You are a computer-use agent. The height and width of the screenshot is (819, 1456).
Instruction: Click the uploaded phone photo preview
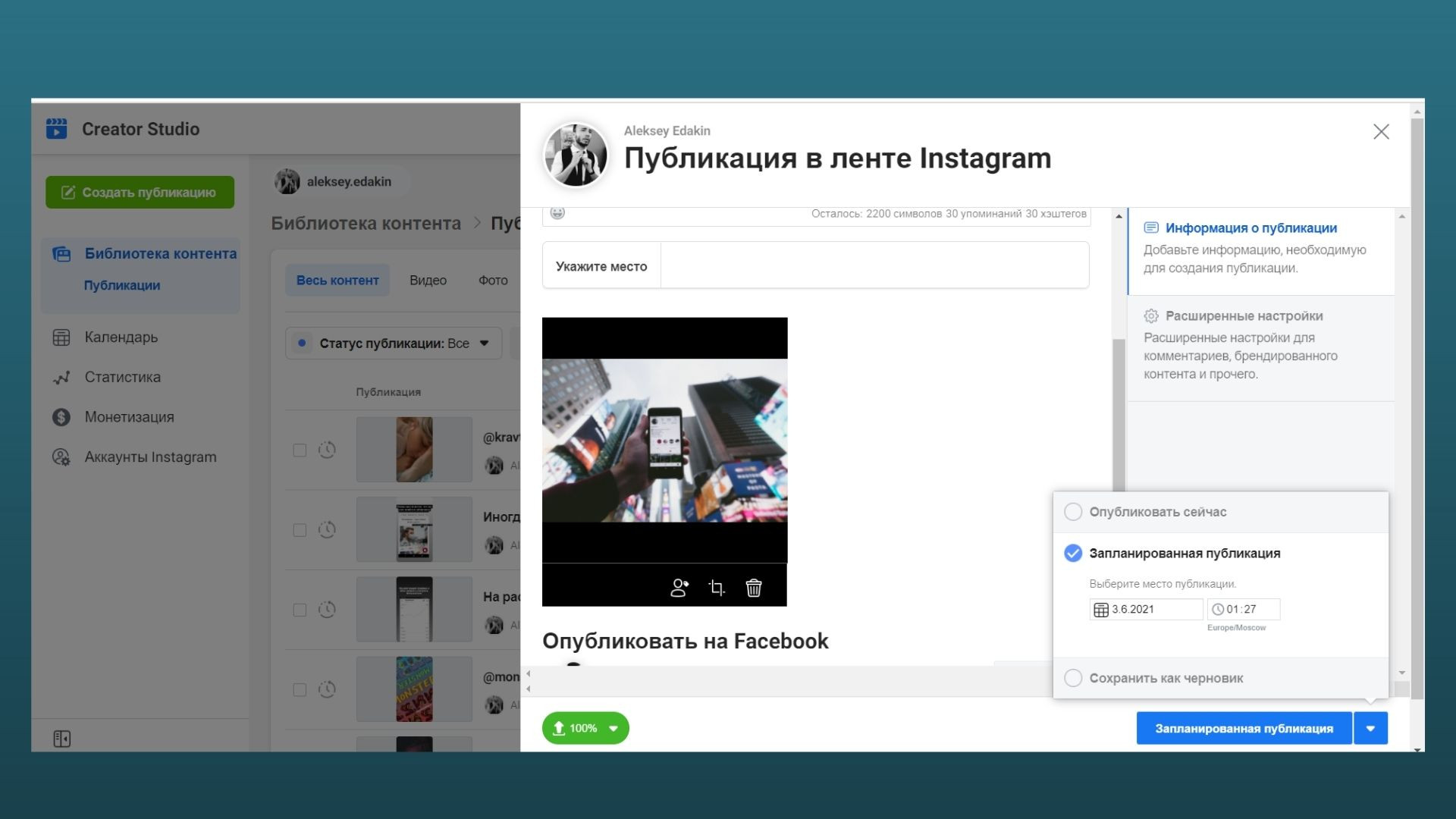tap(665, 441)
